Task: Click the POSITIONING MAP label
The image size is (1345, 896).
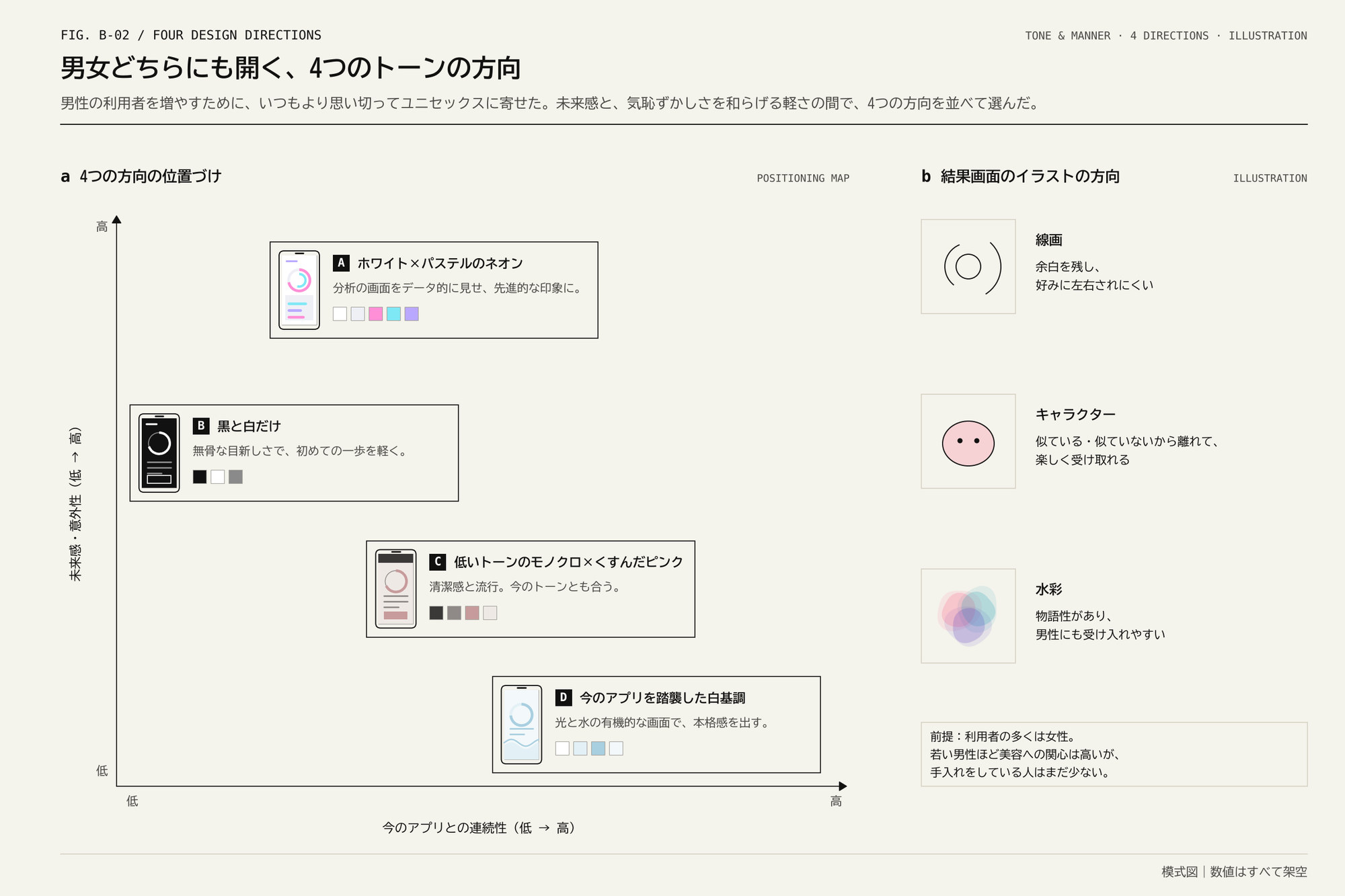Action: (803, 178)
